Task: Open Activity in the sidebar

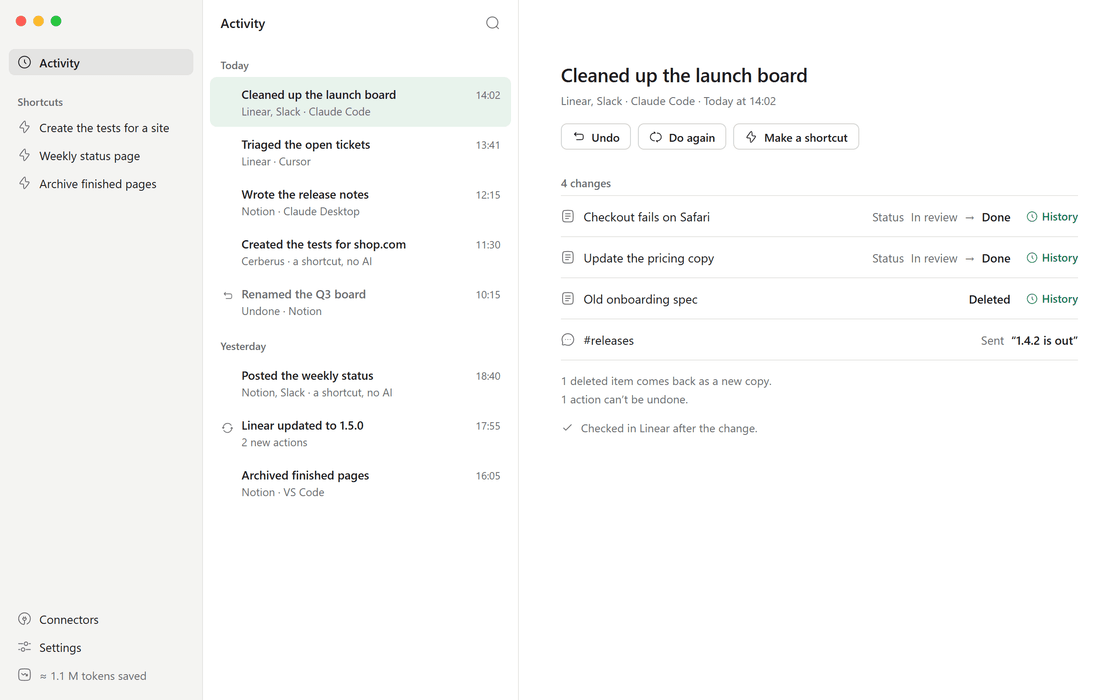Action: pyautogui.click(x=101, y=63)
